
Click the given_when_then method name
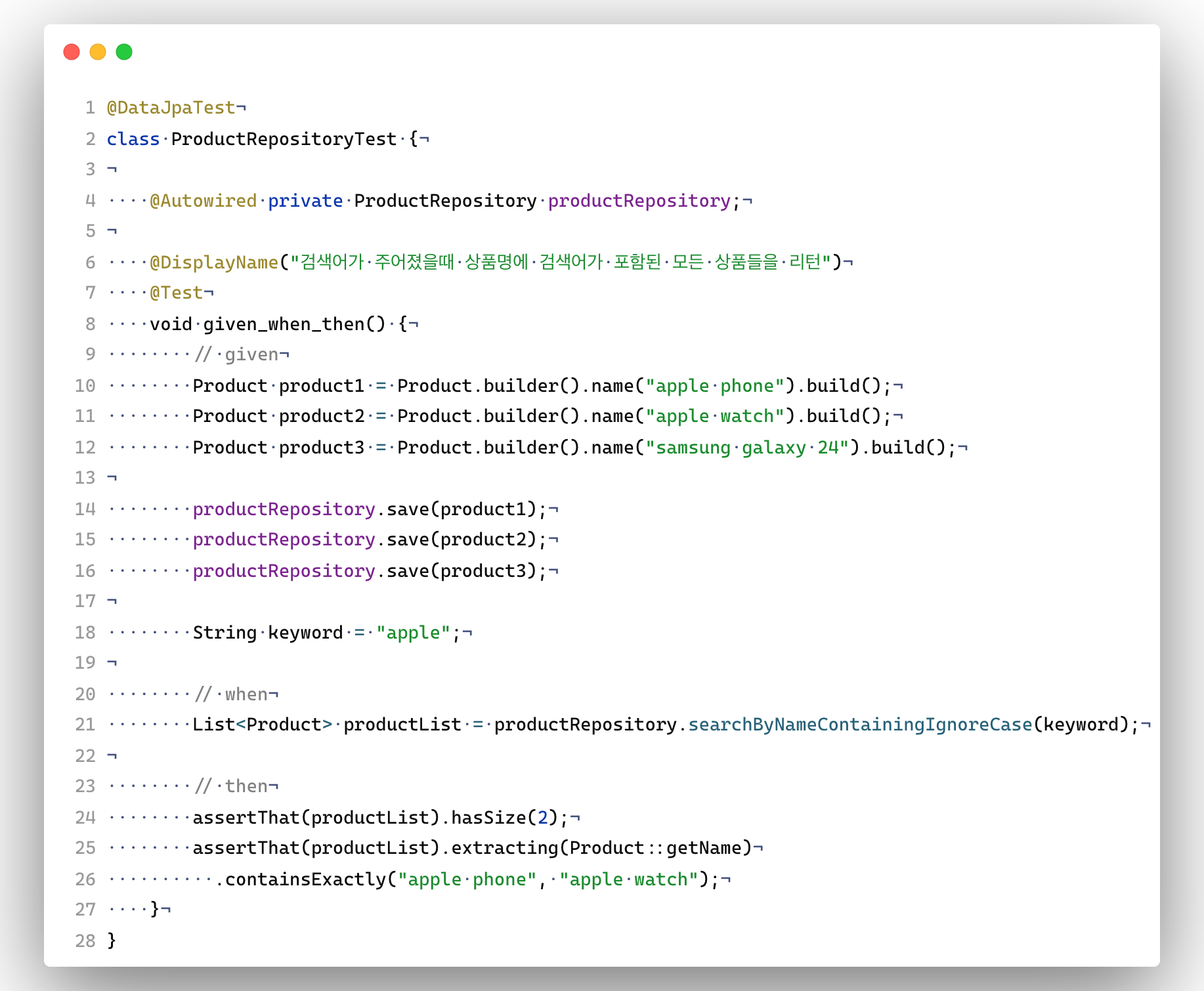tap(284, 324)
